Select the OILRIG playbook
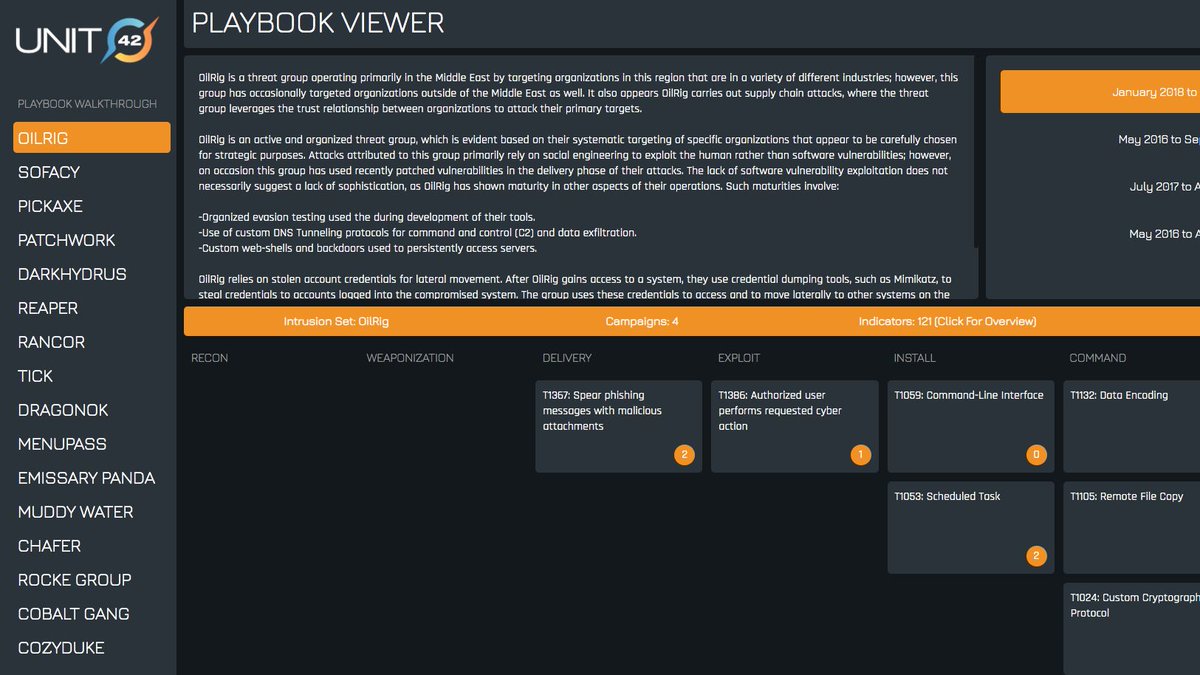The image size is (1200, 675). point(92,138)
